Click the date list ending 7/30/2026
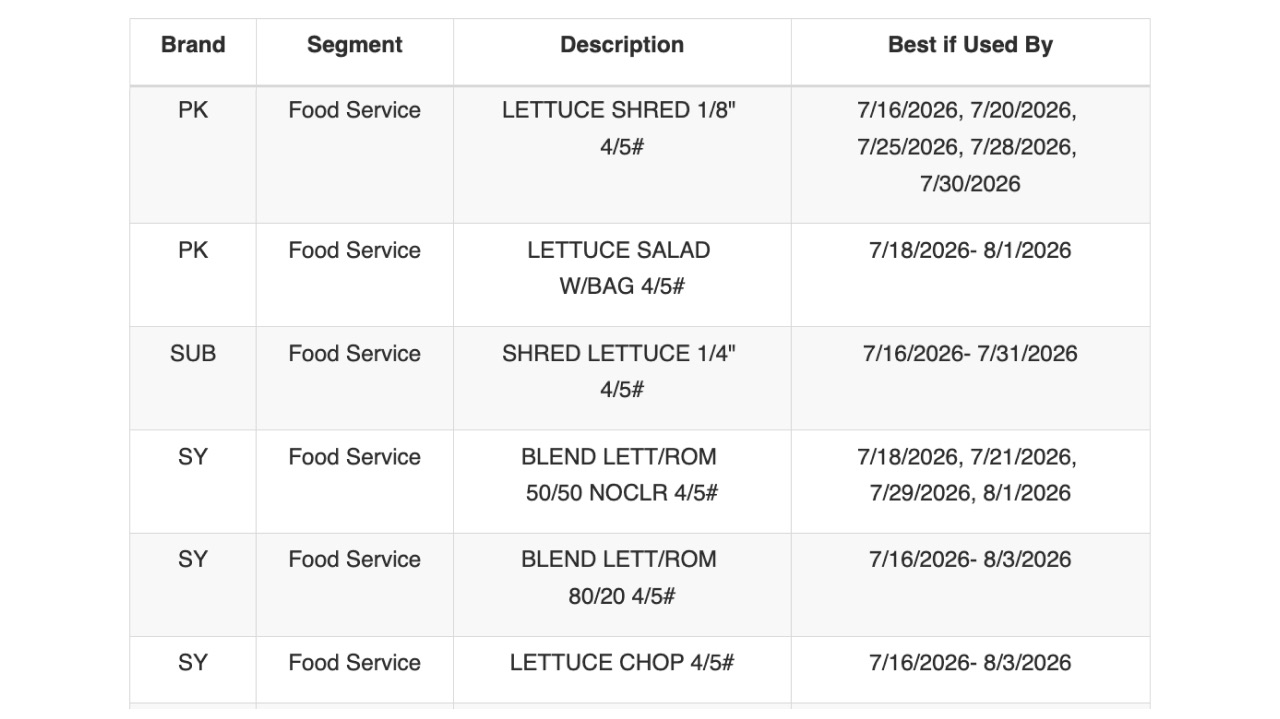 click(970, 155)
